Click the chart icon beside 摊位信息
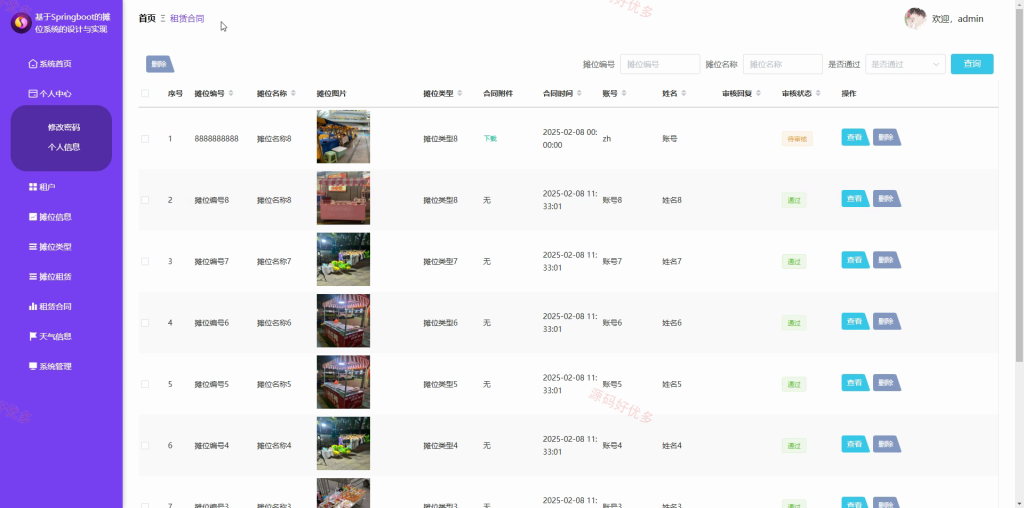Screen dimensions: 1024x508 coord(33,217)
